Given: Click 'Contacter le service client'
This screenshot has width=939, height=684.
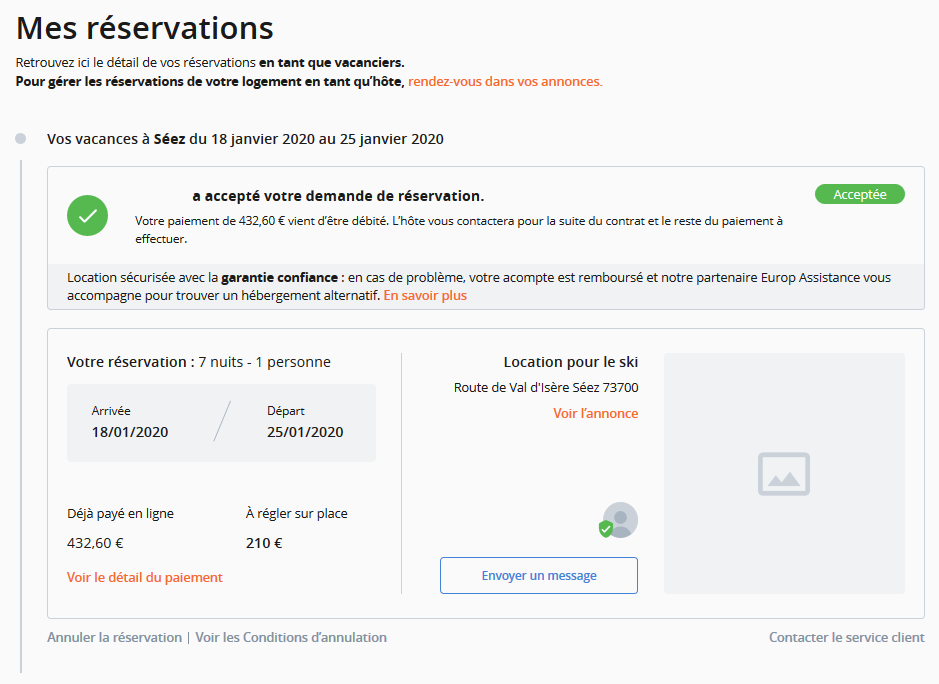Looking at the screenshot, I should click(x=846, y=637).
